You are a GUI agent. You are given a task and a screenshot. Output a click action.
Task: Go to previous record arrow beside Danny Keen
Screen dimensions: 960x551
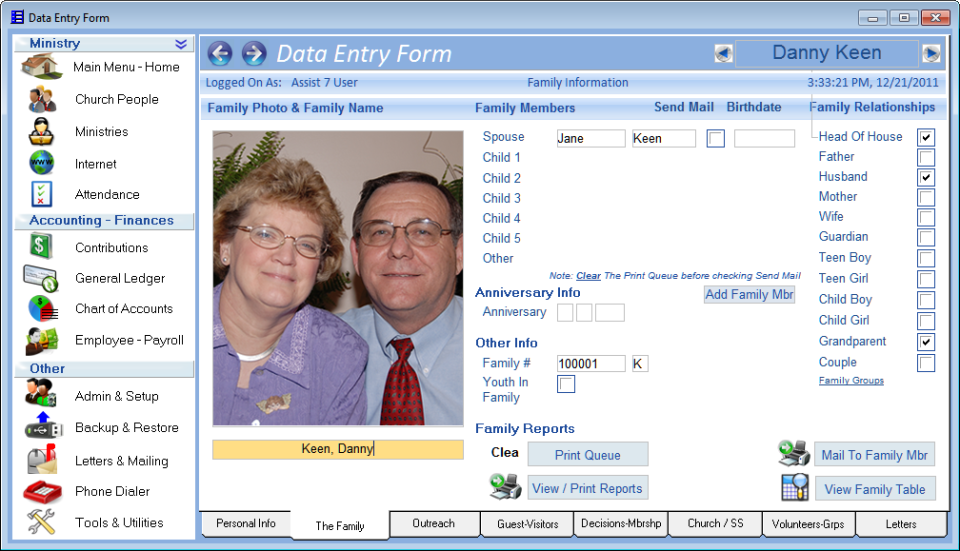[x=723, y=54]
